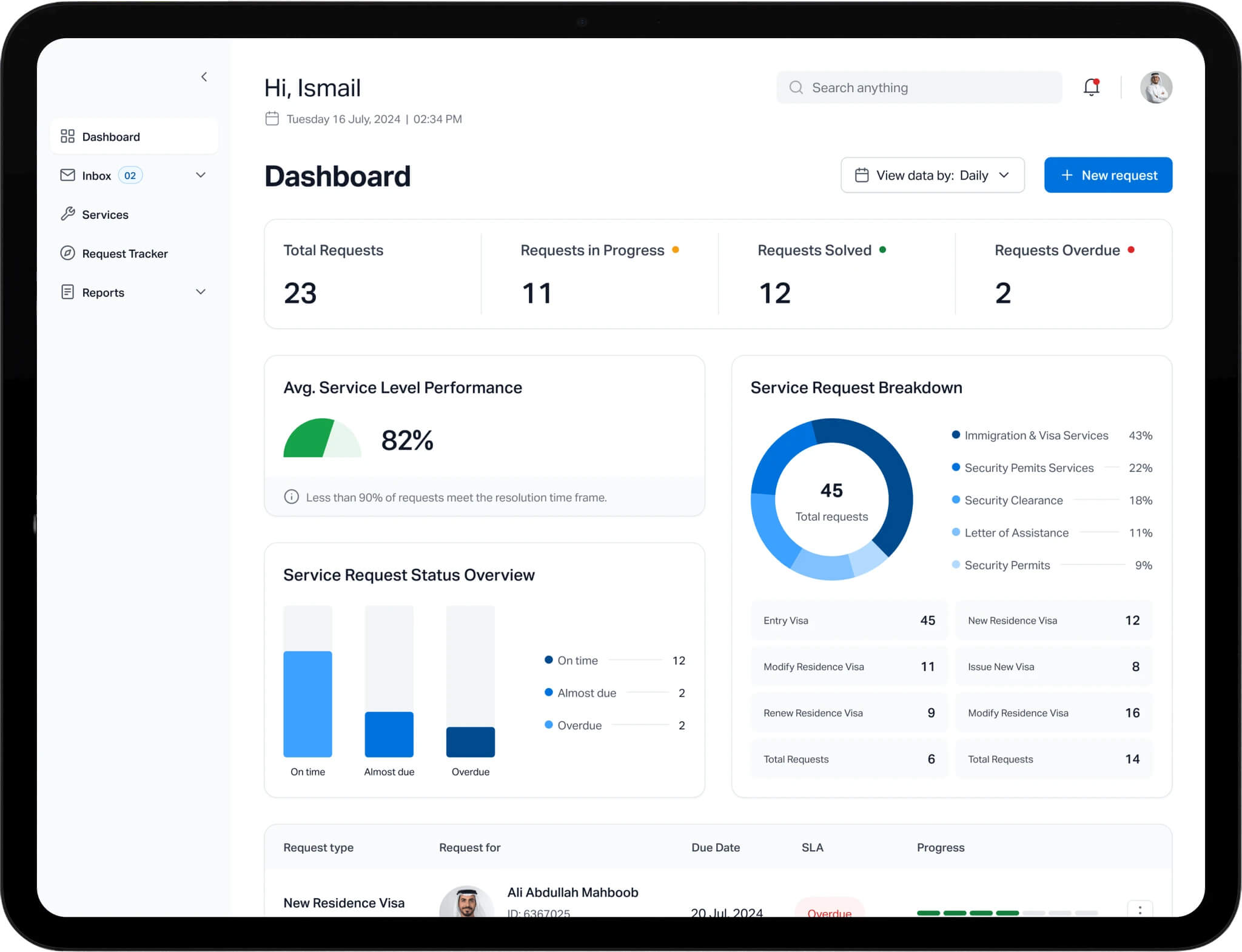This screenshot has width=1242, height=952.
Task: Click the Request Tracker compass icon
Action: point(67,253)
